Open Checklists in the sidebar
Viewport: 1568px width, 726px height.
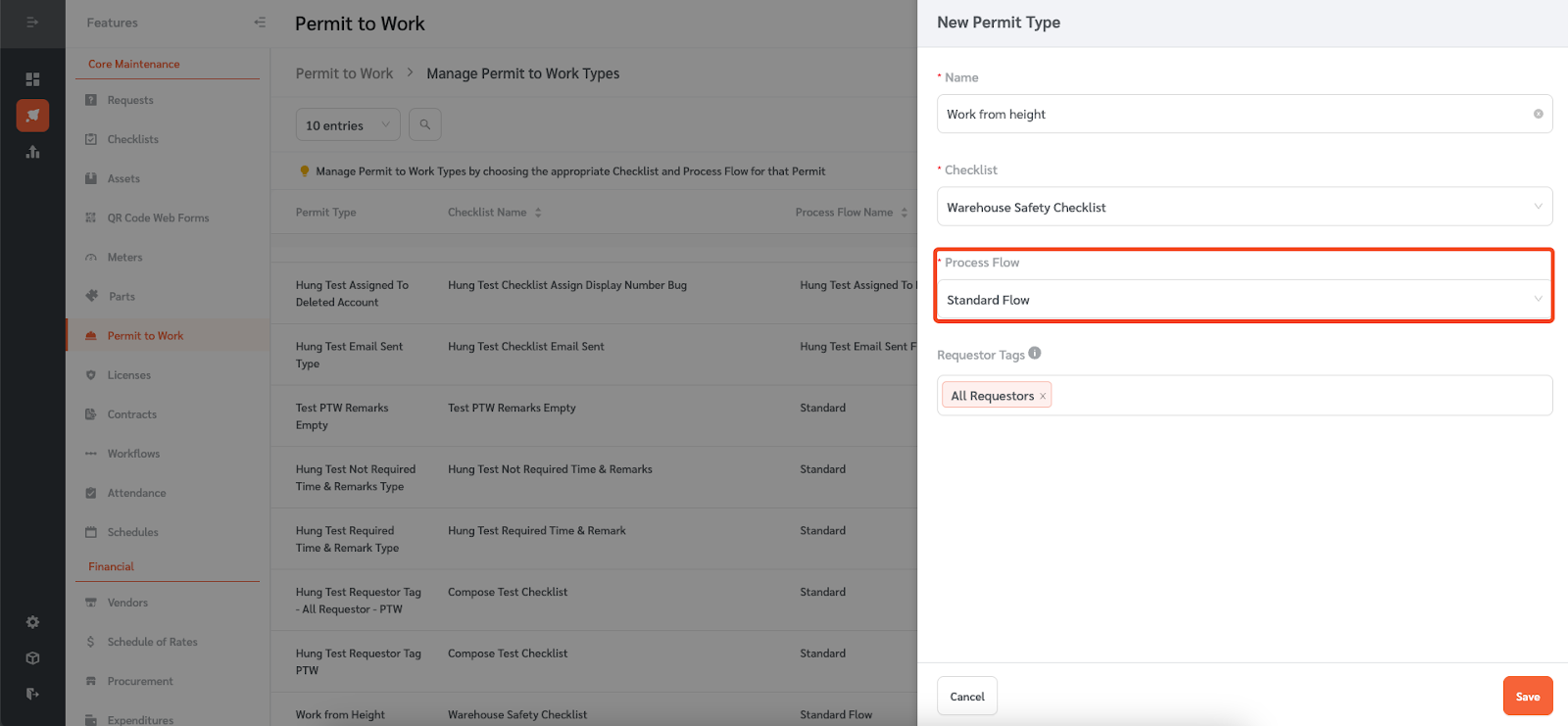[132, 139]
